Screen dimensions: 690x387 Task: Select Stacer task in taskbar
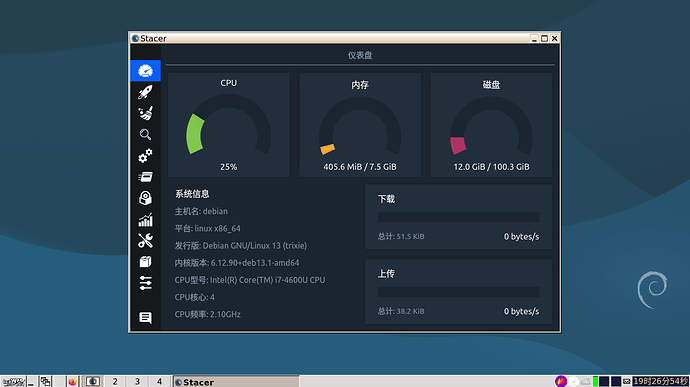pyautogui.click(x=236, y=382)
